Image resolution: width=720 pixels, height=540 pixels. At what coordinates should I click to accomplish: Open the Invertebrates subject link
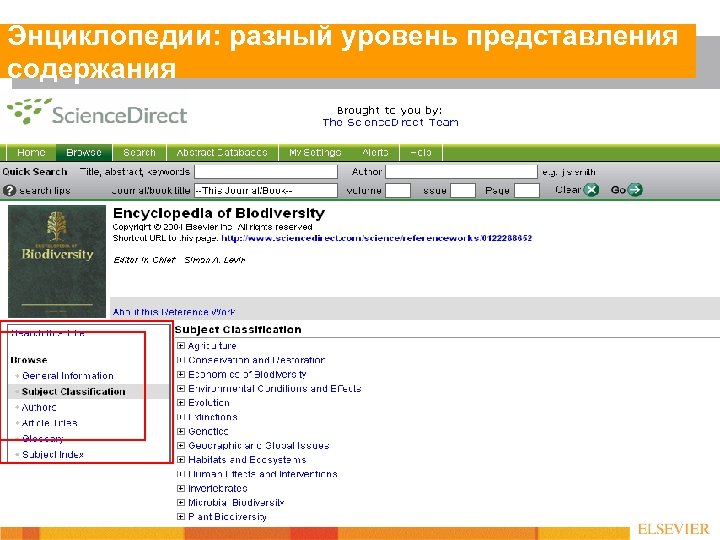(218, 488)
